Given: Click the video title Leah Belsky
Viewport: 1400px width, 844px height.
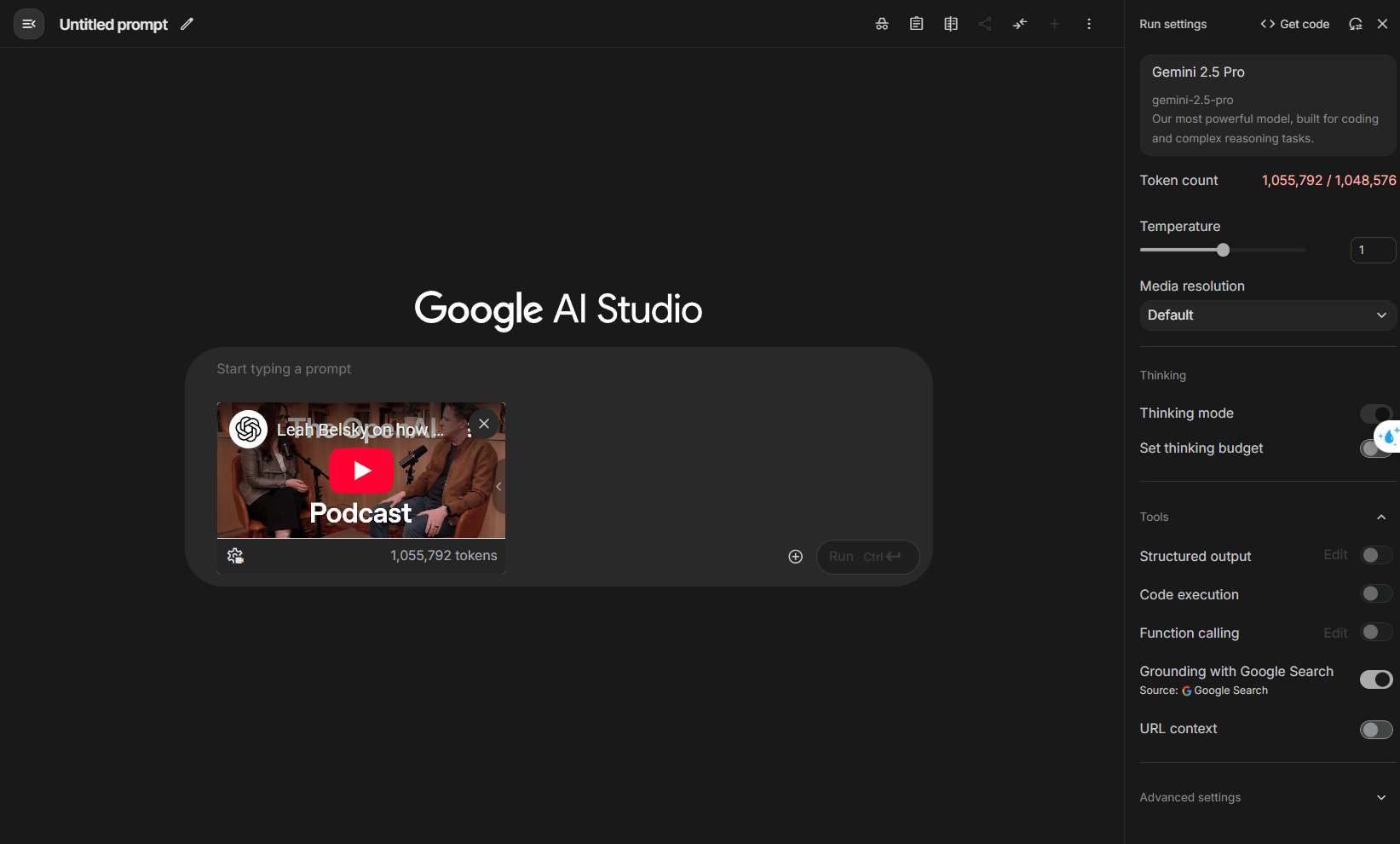Looking at the screenshot, I should [360, 431].
